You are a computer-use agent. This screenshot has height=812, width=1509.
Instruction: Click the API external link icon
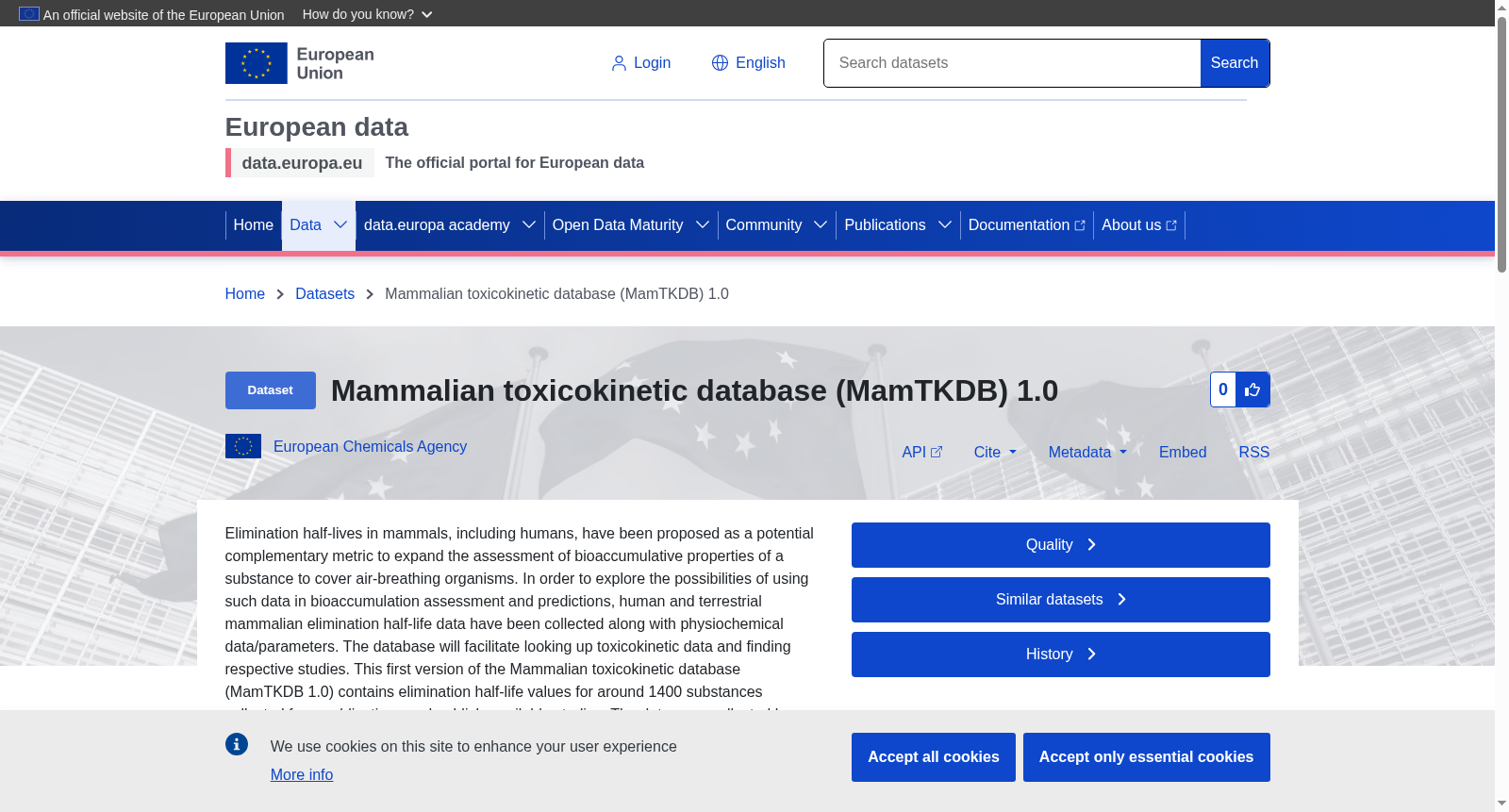click(937, 453)
